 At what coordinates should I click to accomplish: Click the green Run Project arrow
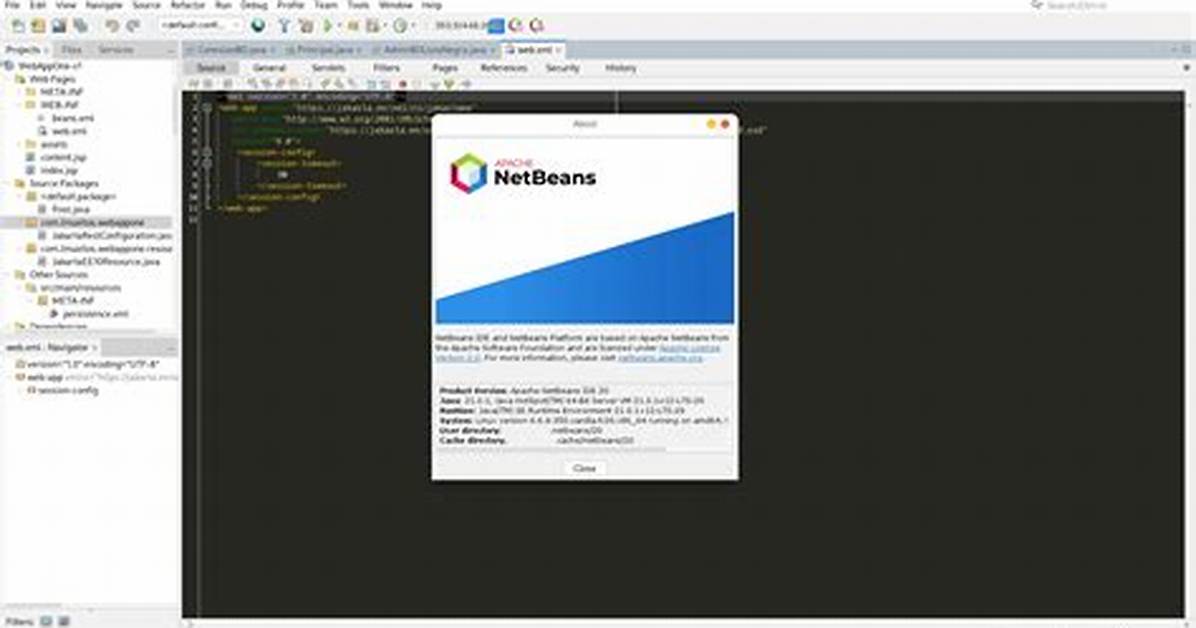(328, 25)
